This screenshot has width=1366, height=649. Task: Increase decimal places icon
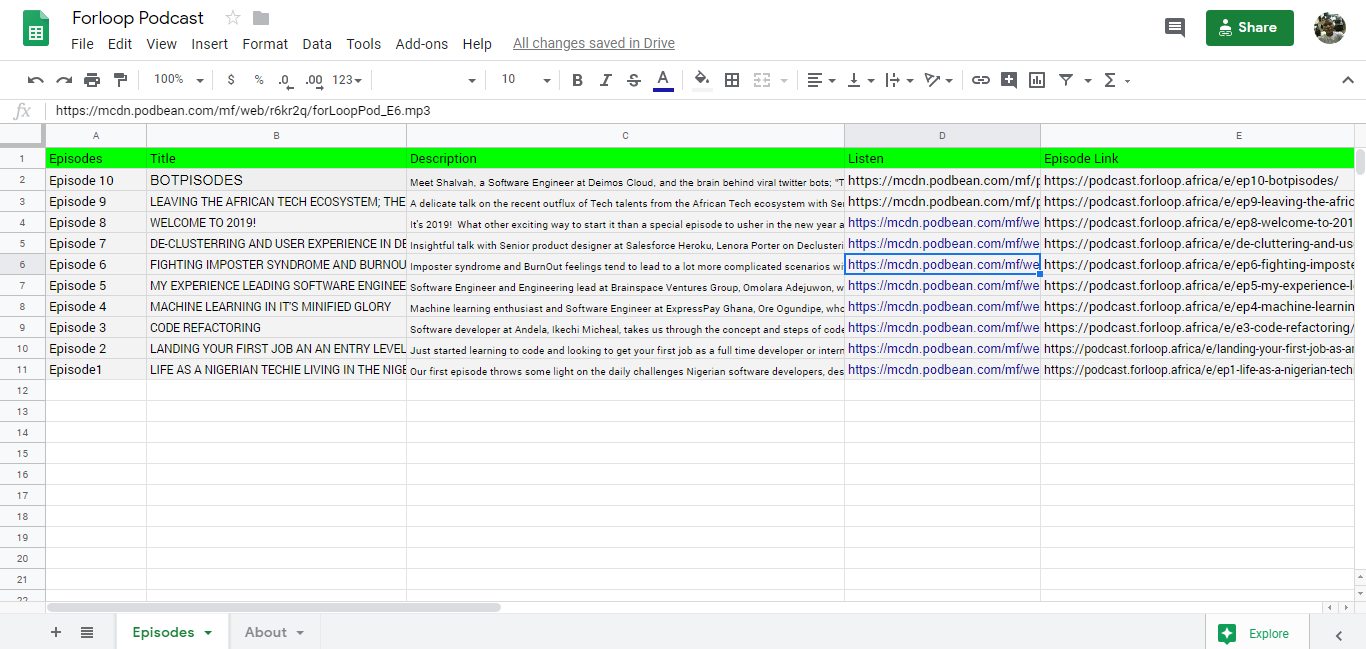(314, 80)
